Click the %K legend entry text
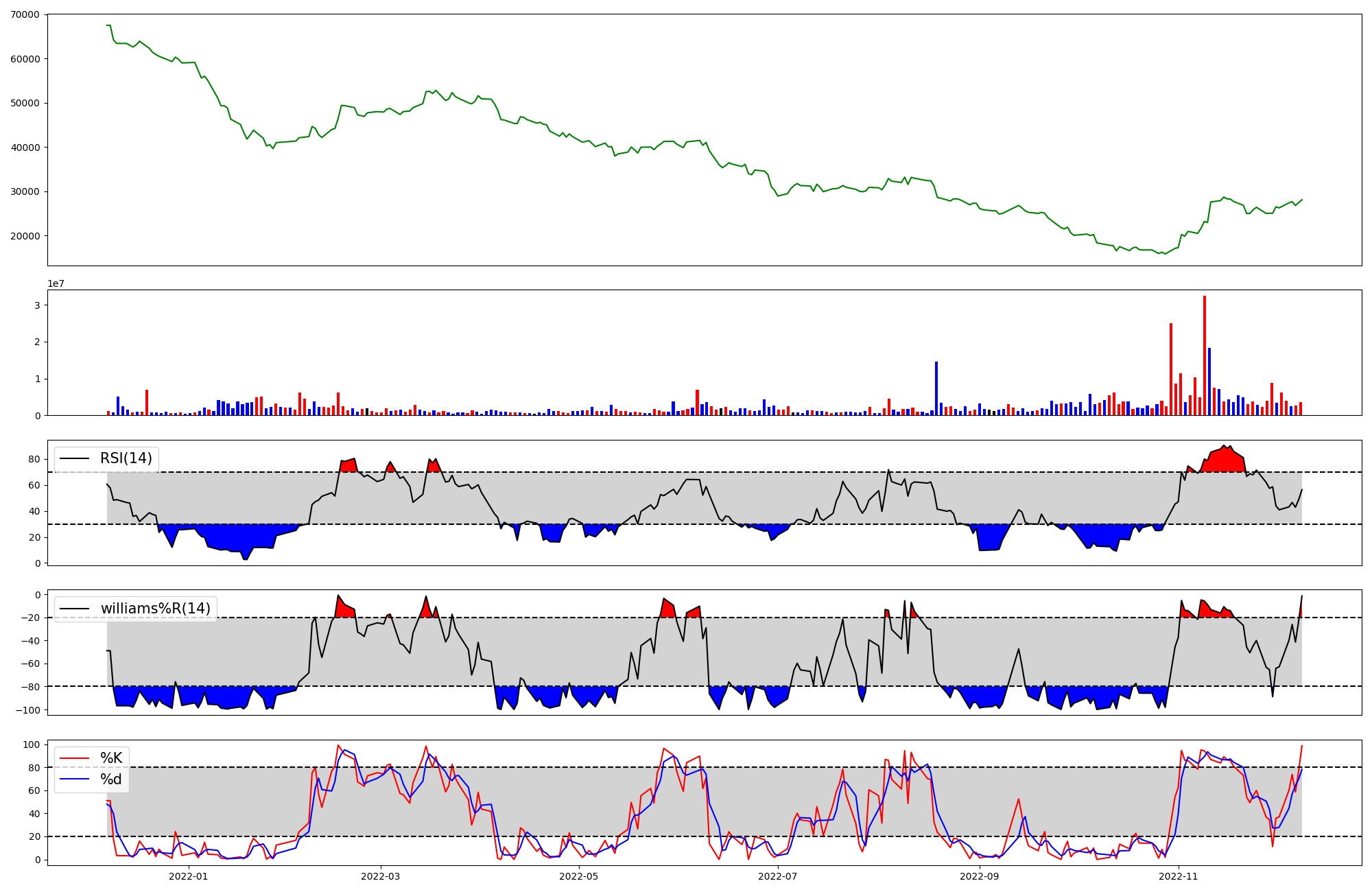Viewport: 1372px width, 892px height. click(111, 758)
